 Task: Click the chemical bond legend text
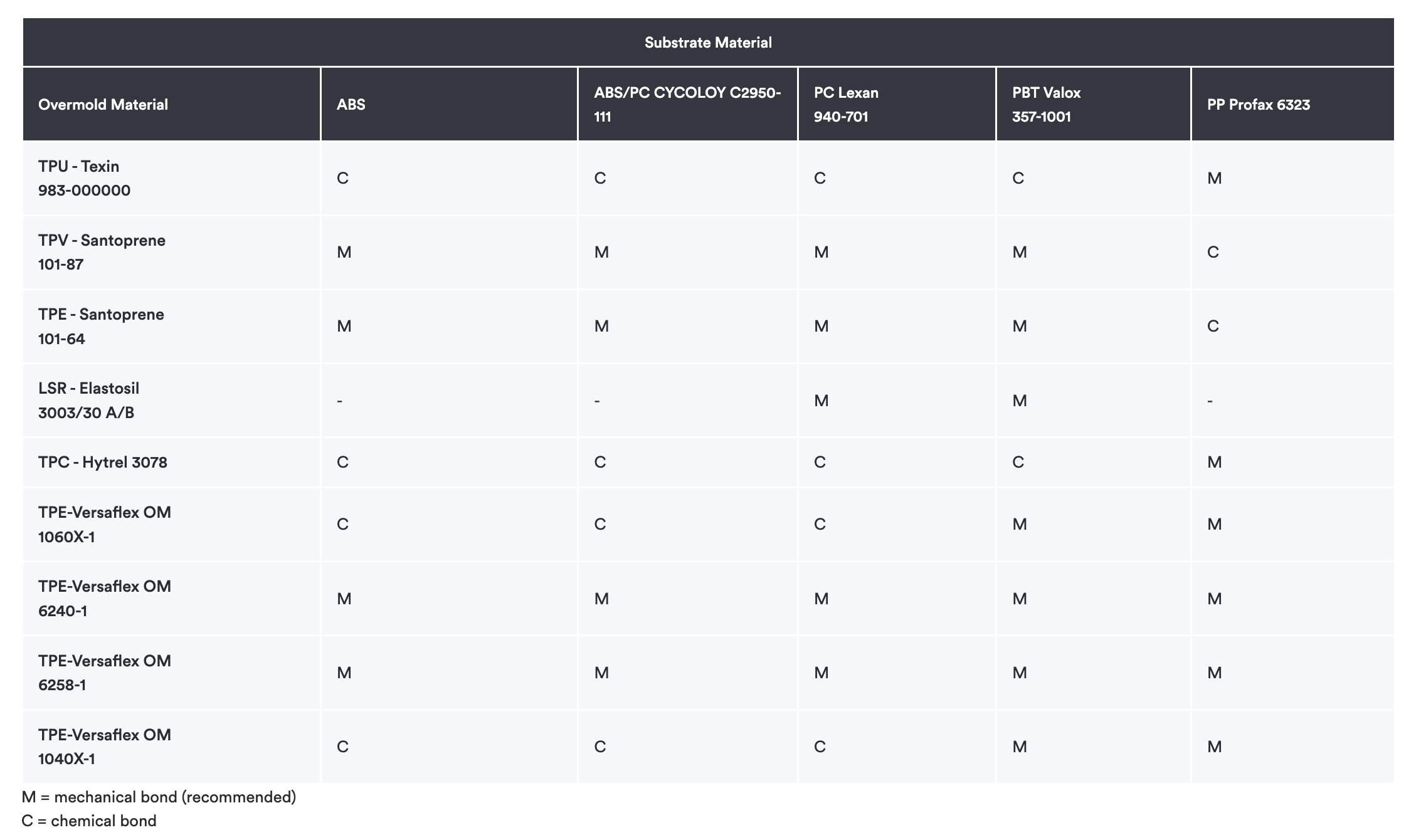[89, 821]
